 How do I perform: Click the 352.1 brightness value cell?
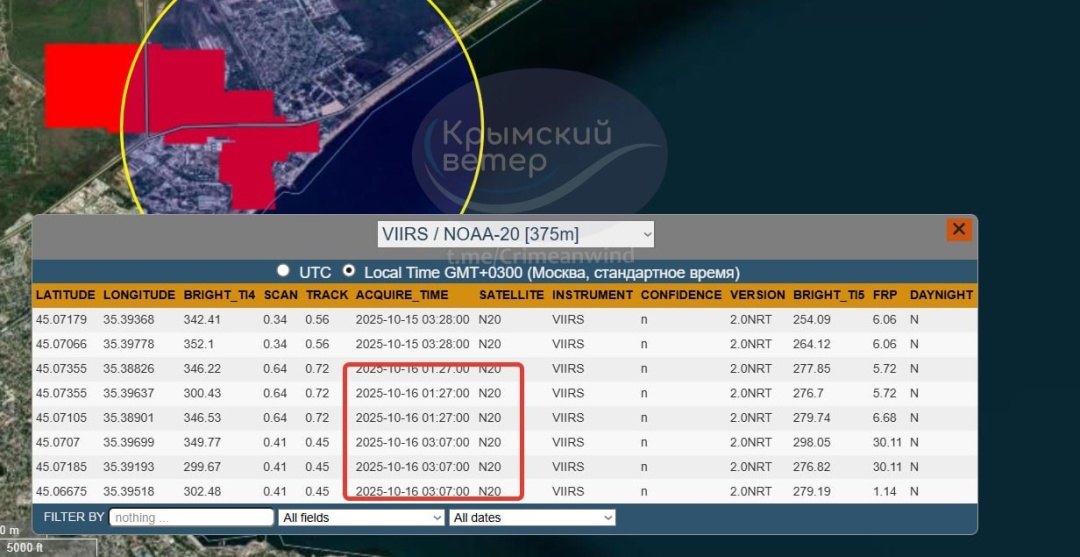tap(200, 344)
